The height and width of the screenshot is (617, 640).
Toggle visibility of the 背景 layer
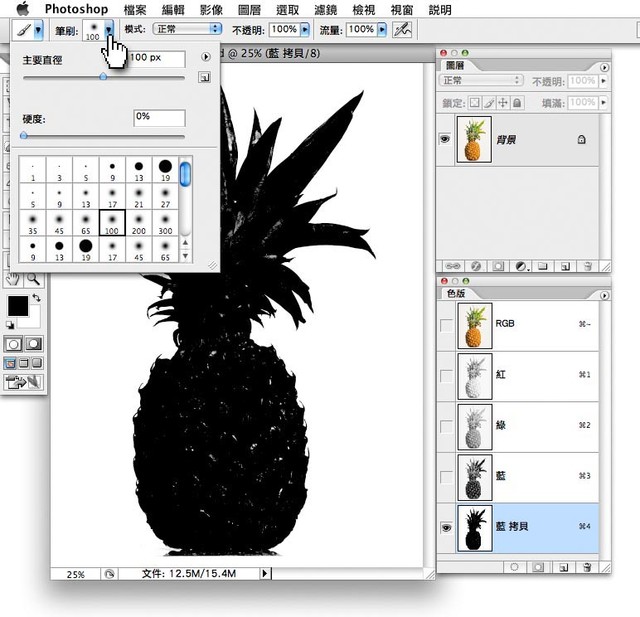[446, 140]
